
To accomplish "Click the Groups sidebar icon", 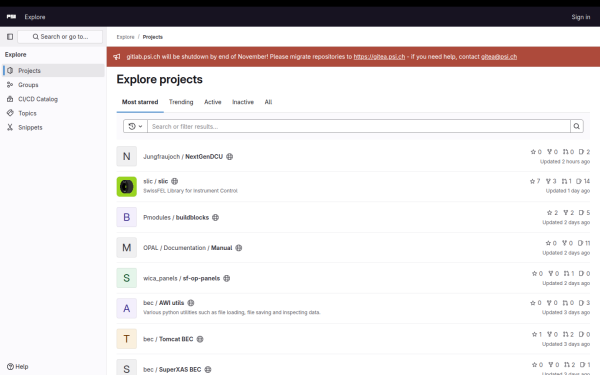I will (10, 85).
